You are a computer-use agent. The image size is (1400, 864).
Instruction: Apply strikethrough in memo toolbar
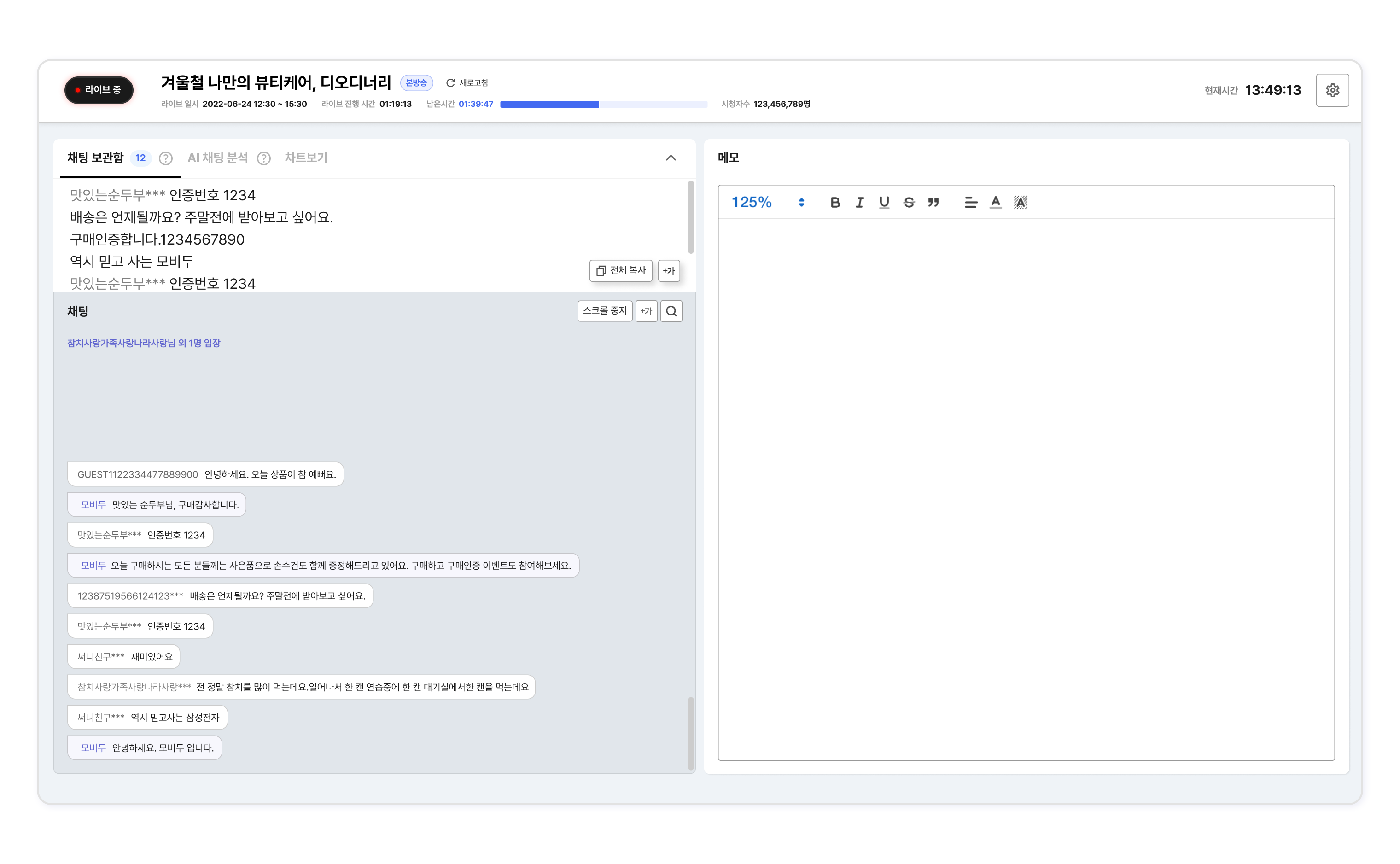pos(909,202)
